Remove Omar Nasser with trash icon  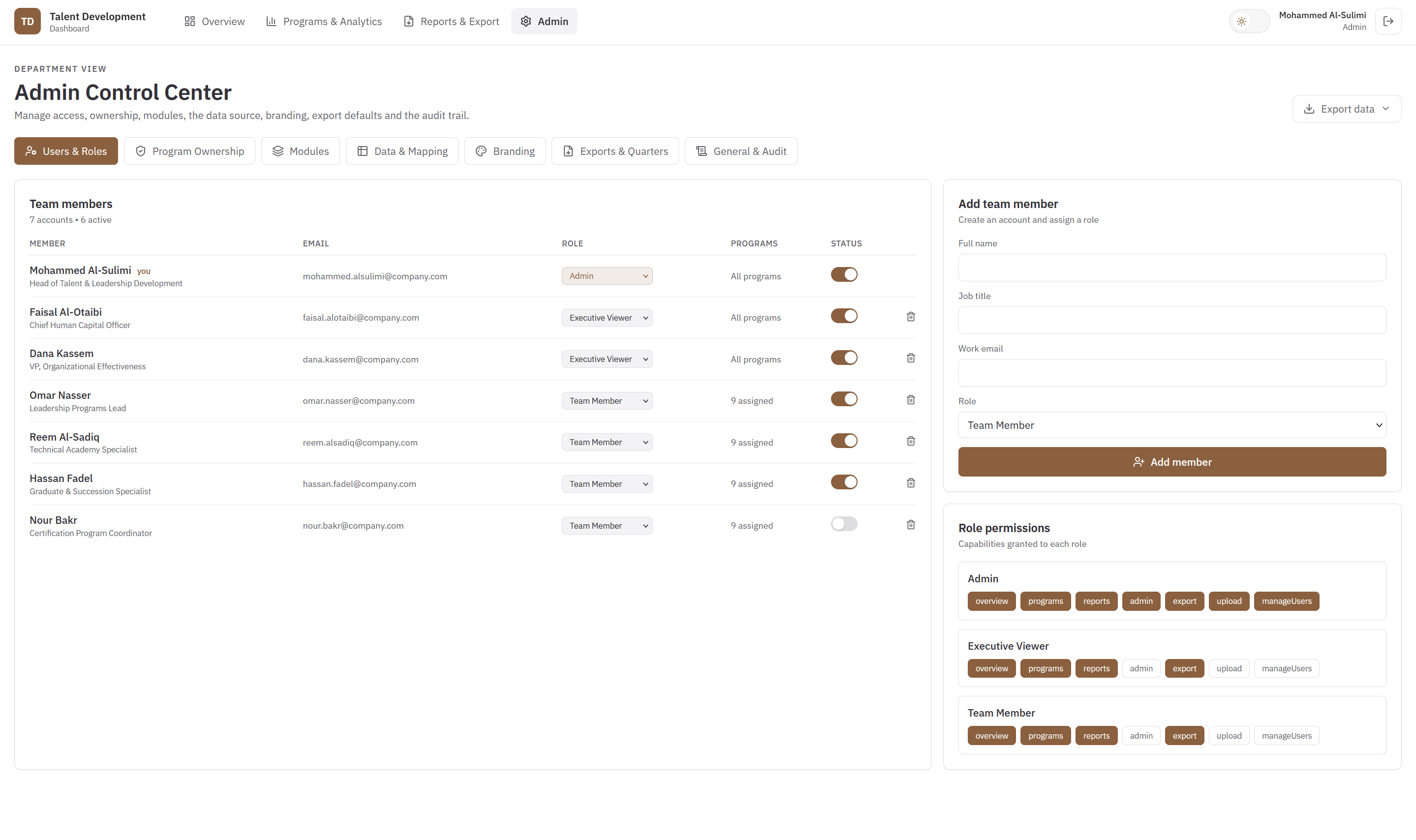point(910,400)
